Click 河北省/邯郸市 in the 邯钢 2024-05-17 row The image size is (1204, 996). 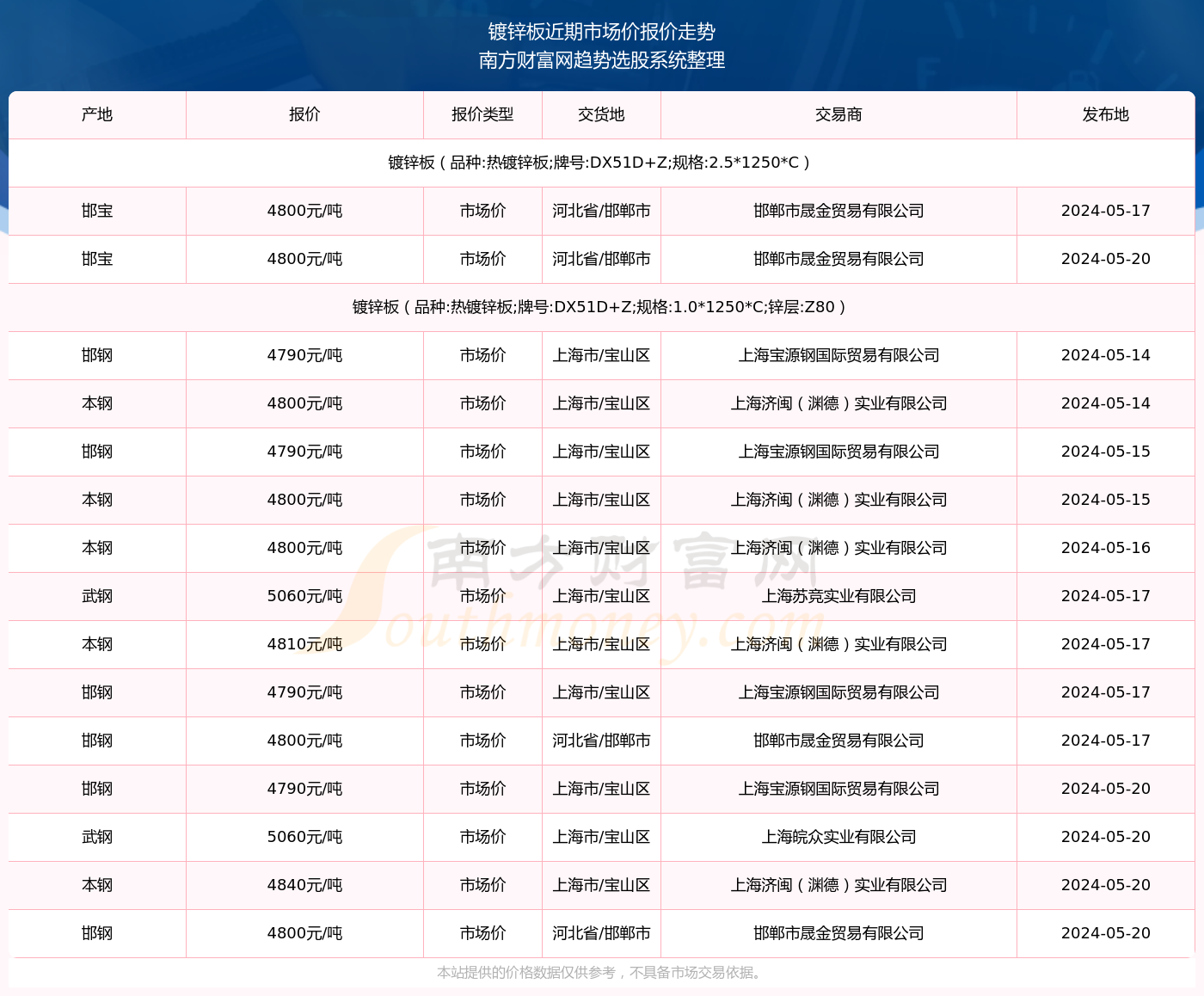click(x=601, y=741)
